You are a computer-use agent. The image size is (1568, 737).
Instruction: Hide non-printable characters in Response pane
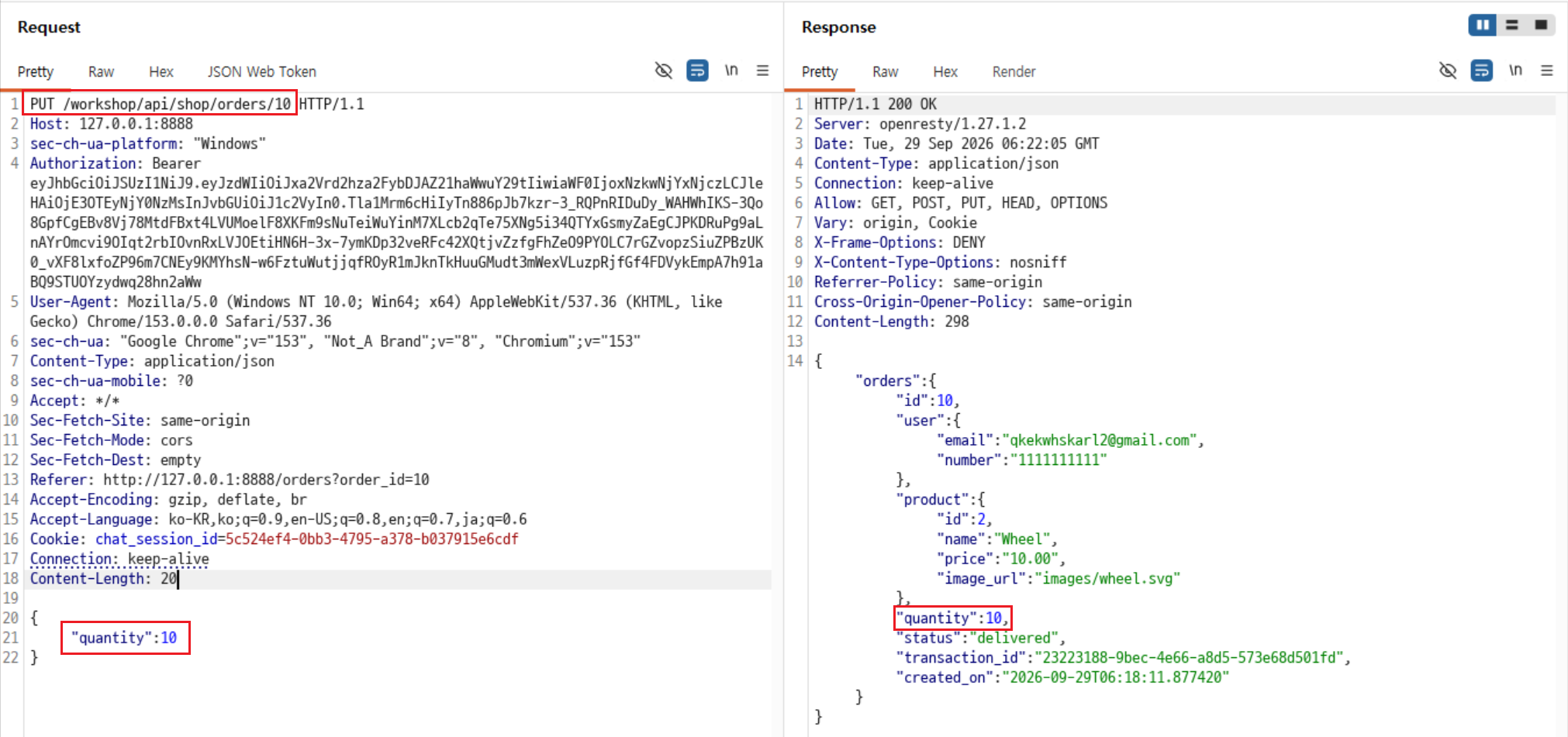coord(1447,71)
